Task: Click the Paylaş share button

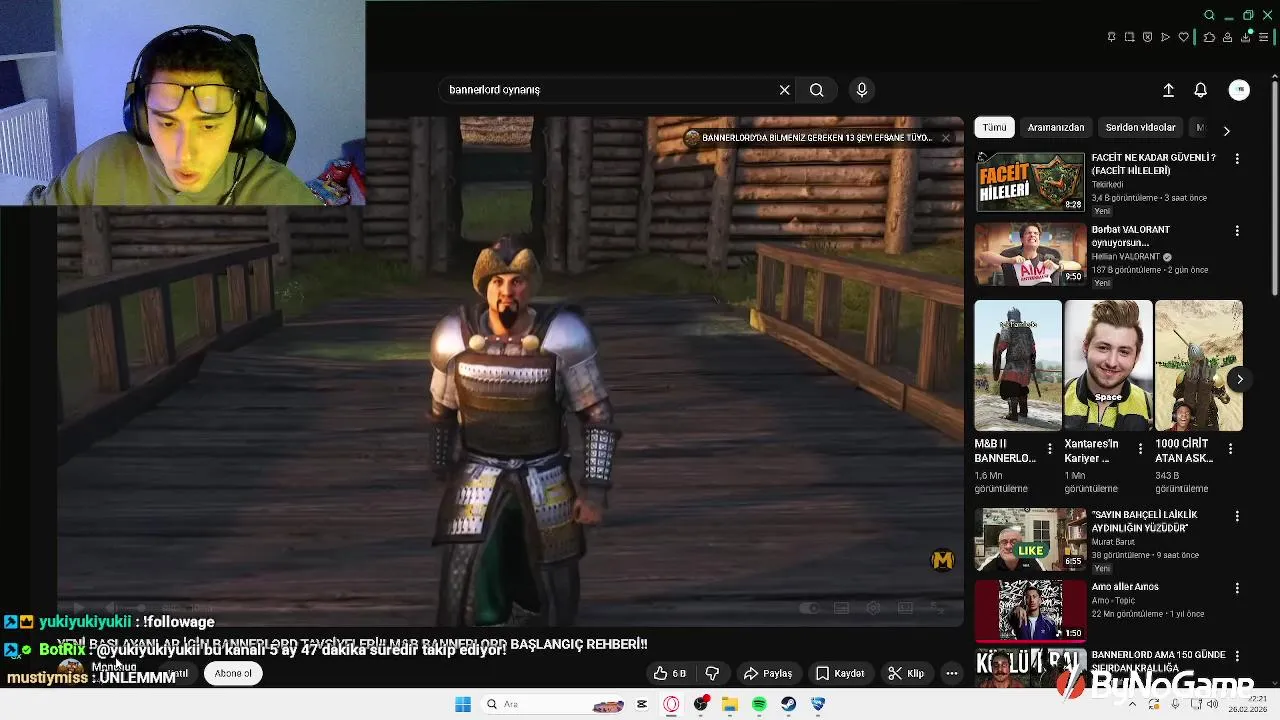Action: [768, 673]
